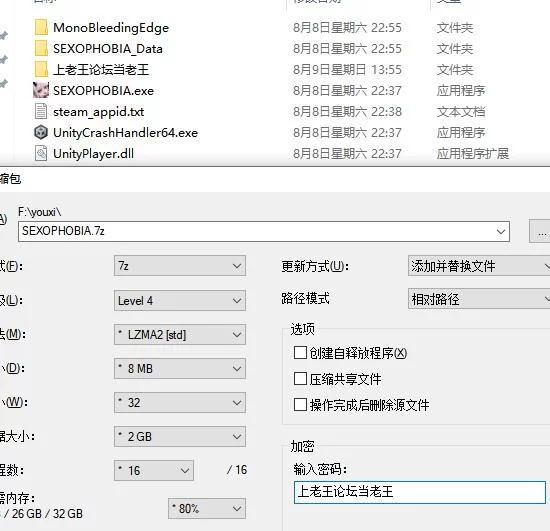This screenshot has width=550, height=531.
Task: Click the browse "..." button
Action: pos(540,231)
